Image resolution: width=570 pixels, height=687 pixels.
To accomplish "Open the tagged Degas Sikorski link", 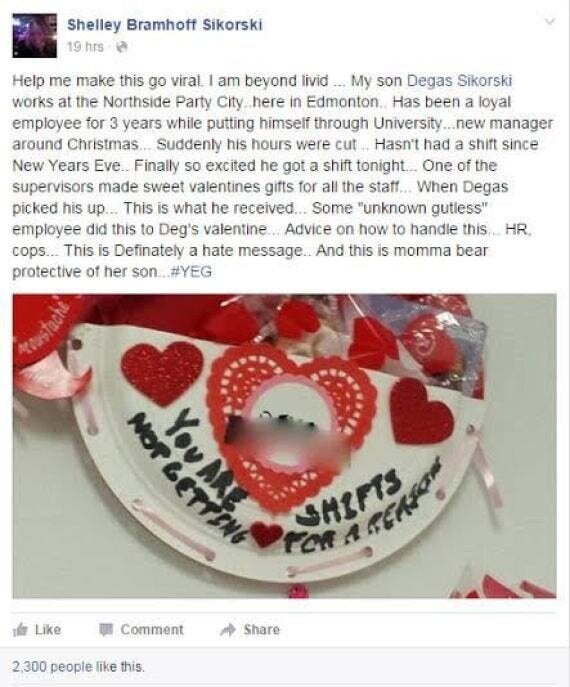I will click(x=459, y=81).
